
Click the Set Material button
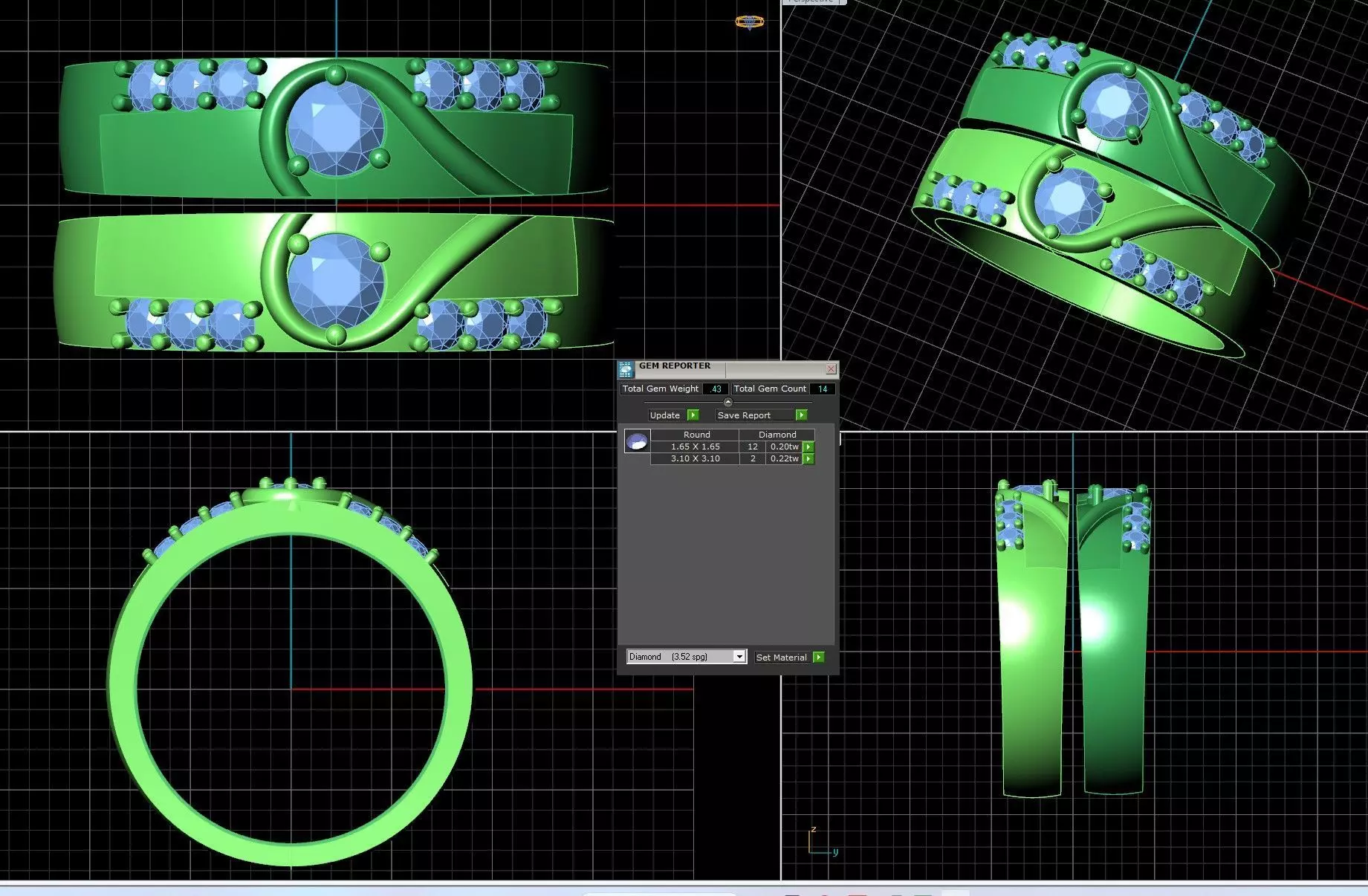[789, 658]
